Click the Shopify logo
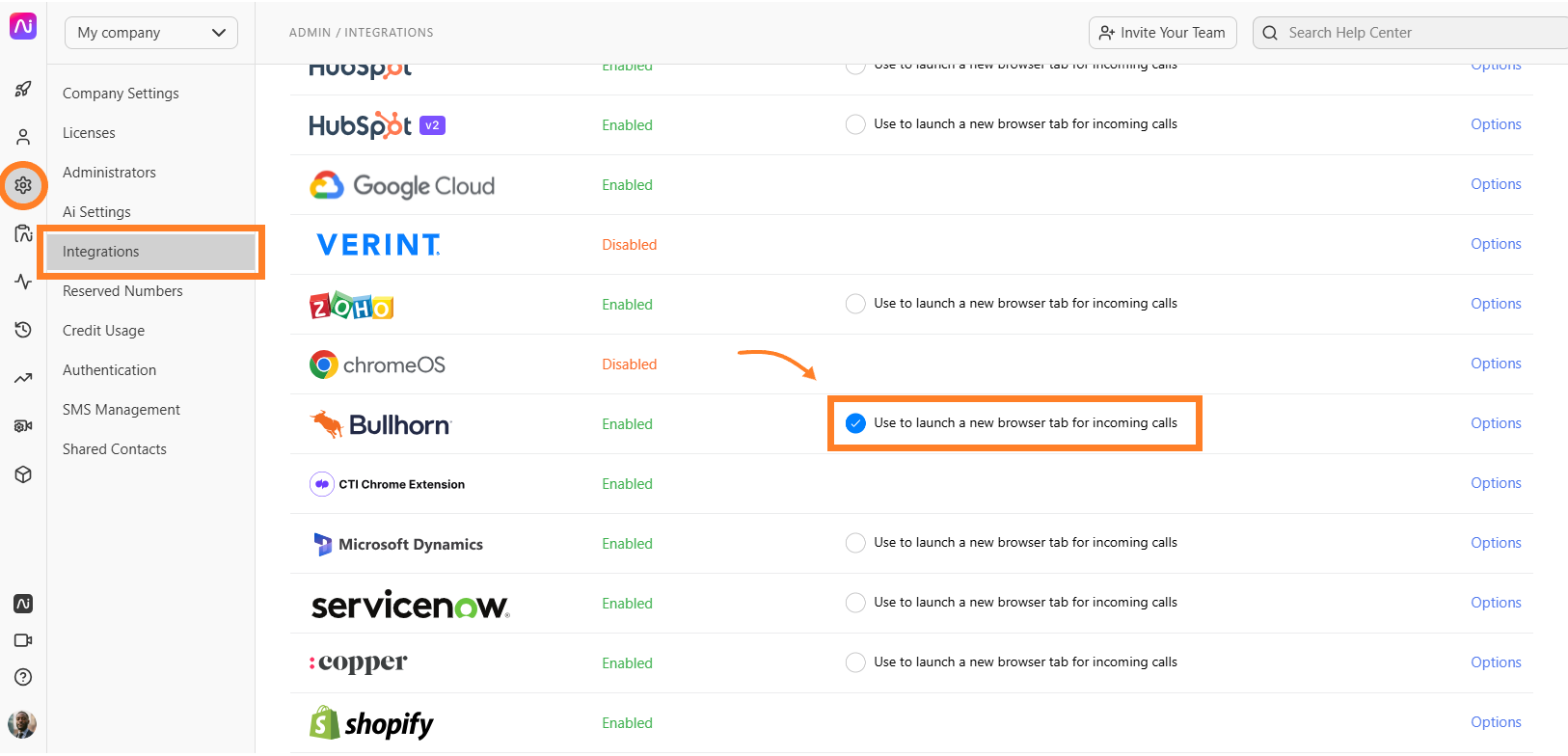 pyautogui.click(x=371, y=723)
